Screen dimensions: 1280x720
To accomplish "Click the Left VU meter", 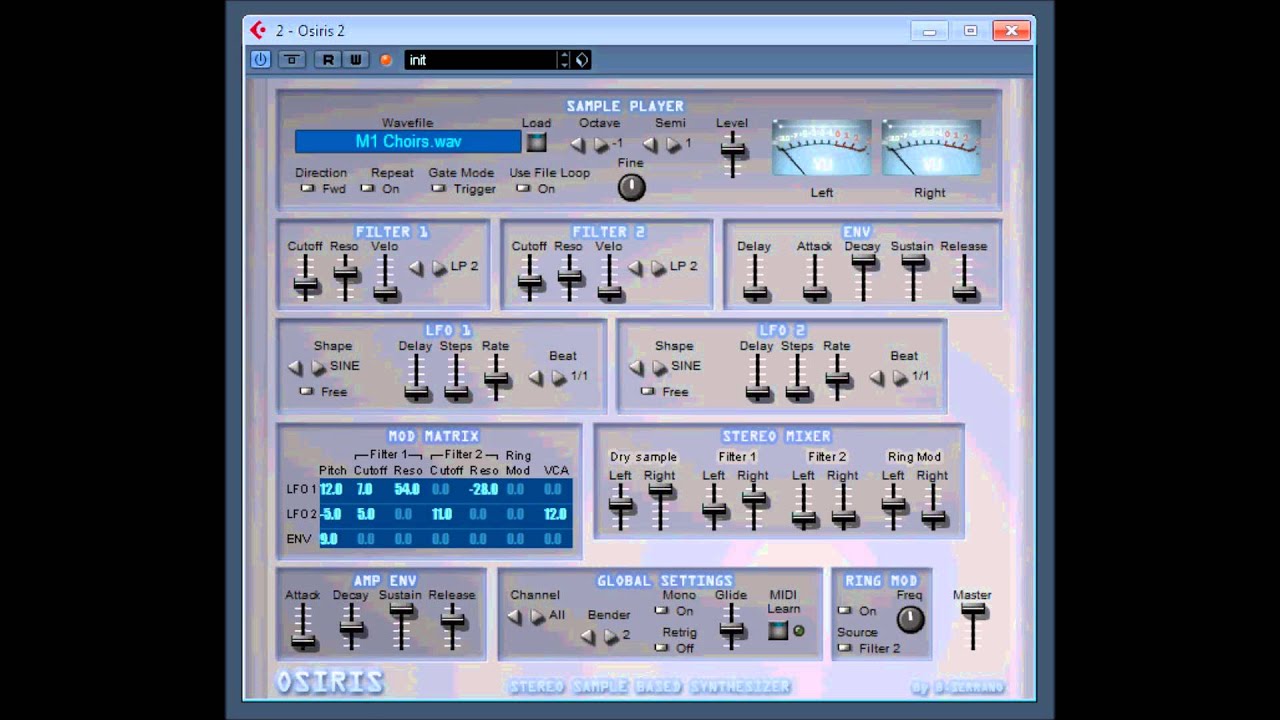I will pyautogui.click(x=822, y=148).
